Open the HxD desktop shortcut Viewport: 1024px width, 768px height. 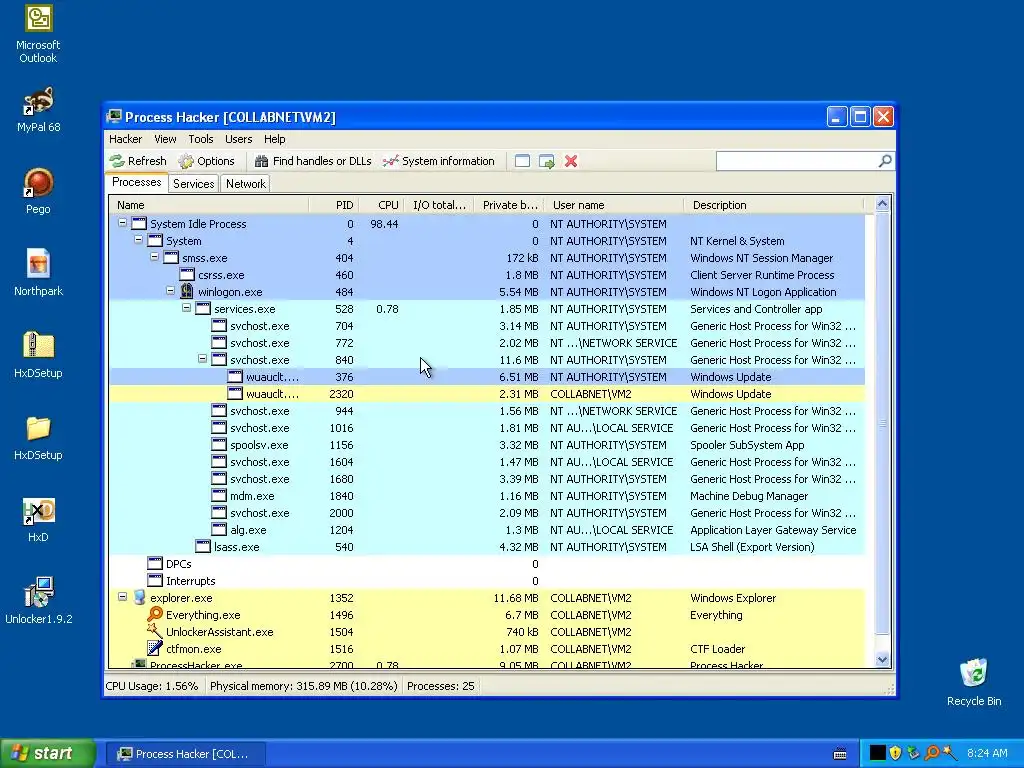coord(38,520)
